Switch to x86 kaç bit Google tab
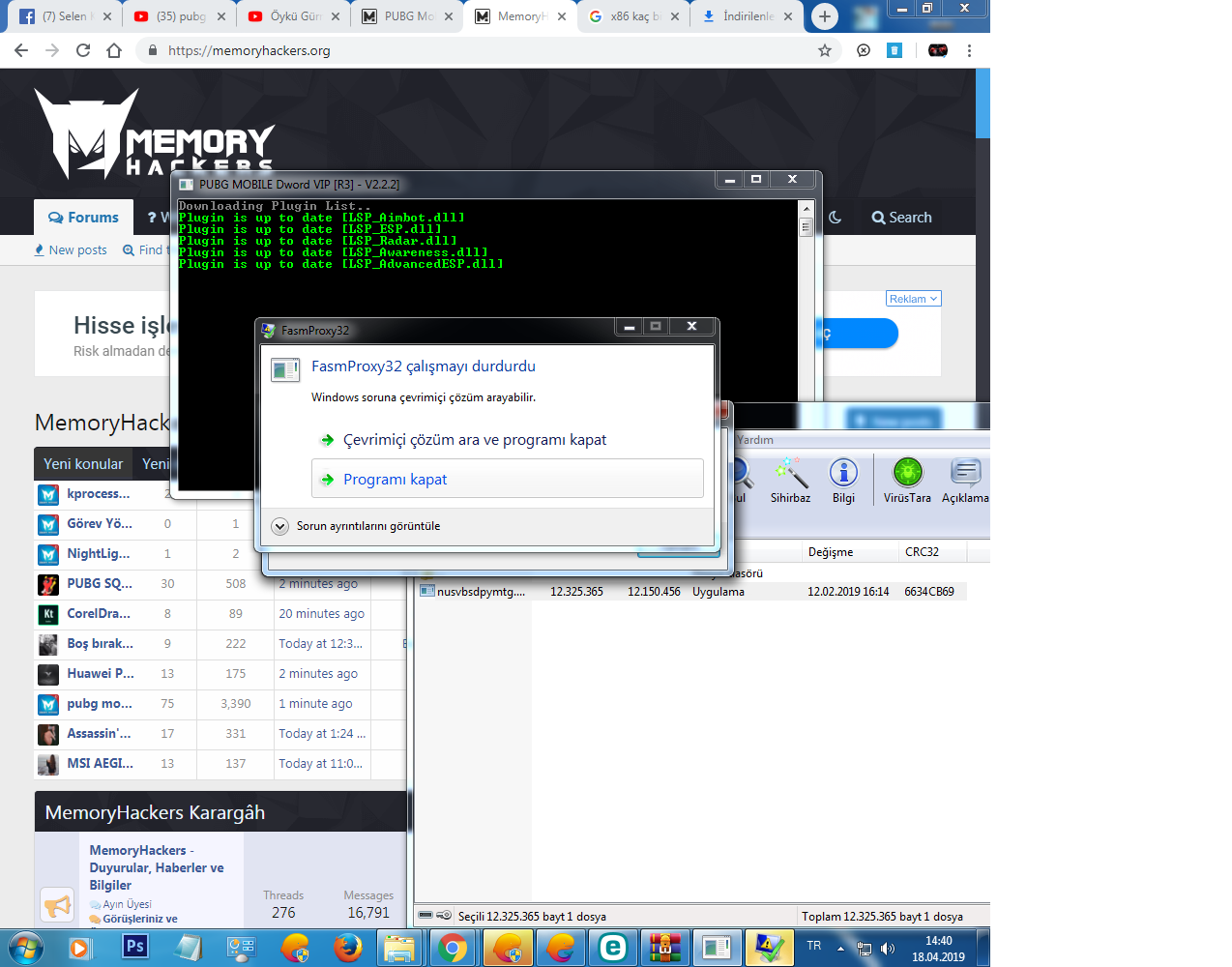Viewport: 1232px width, 967px height. 635,16
